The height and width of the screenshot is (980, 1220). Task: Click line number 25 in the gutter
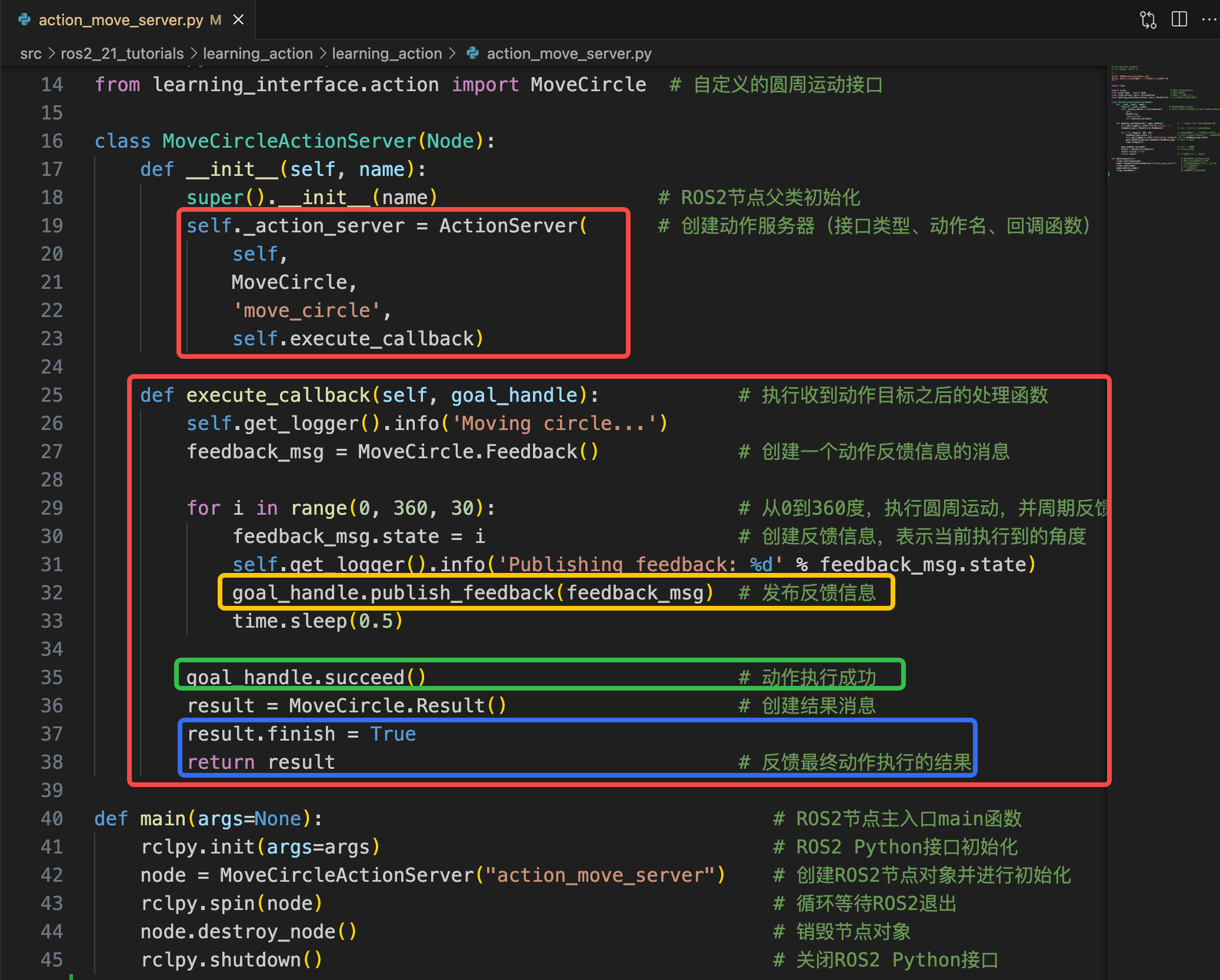pos(52,395)
